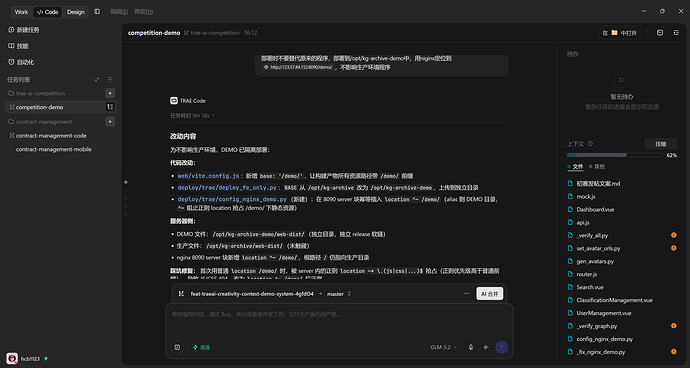Open the 编辑 menu

119,12
